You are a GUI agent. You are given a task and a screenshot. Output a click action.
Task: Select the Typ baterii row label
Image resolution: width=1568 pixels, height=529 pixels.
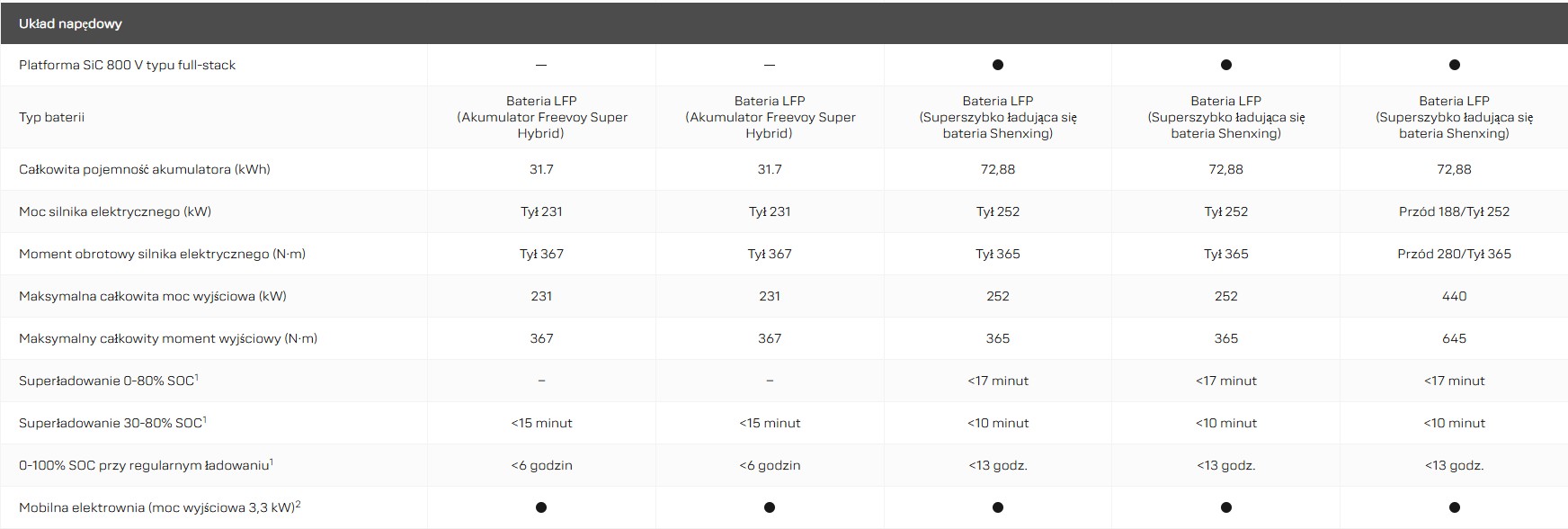51,117
